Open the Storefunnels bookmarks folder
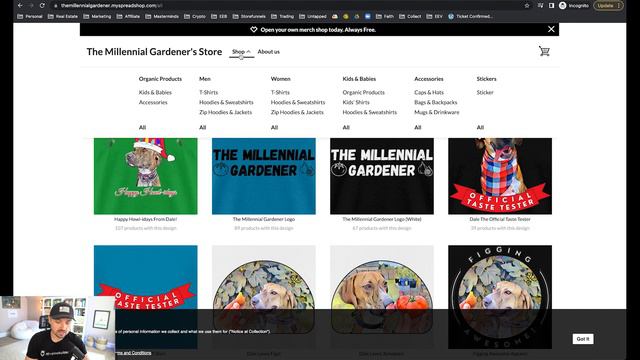 pos(249,16)
